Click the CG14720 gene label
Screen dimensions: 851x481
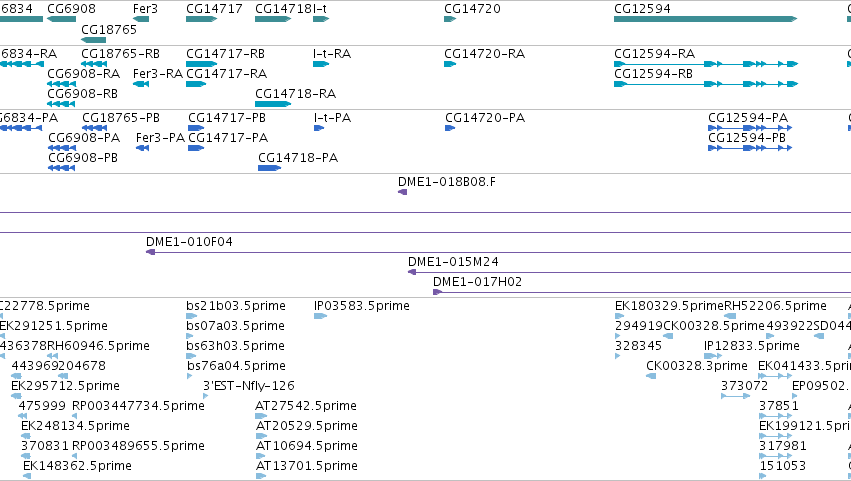tap(472, 9)
